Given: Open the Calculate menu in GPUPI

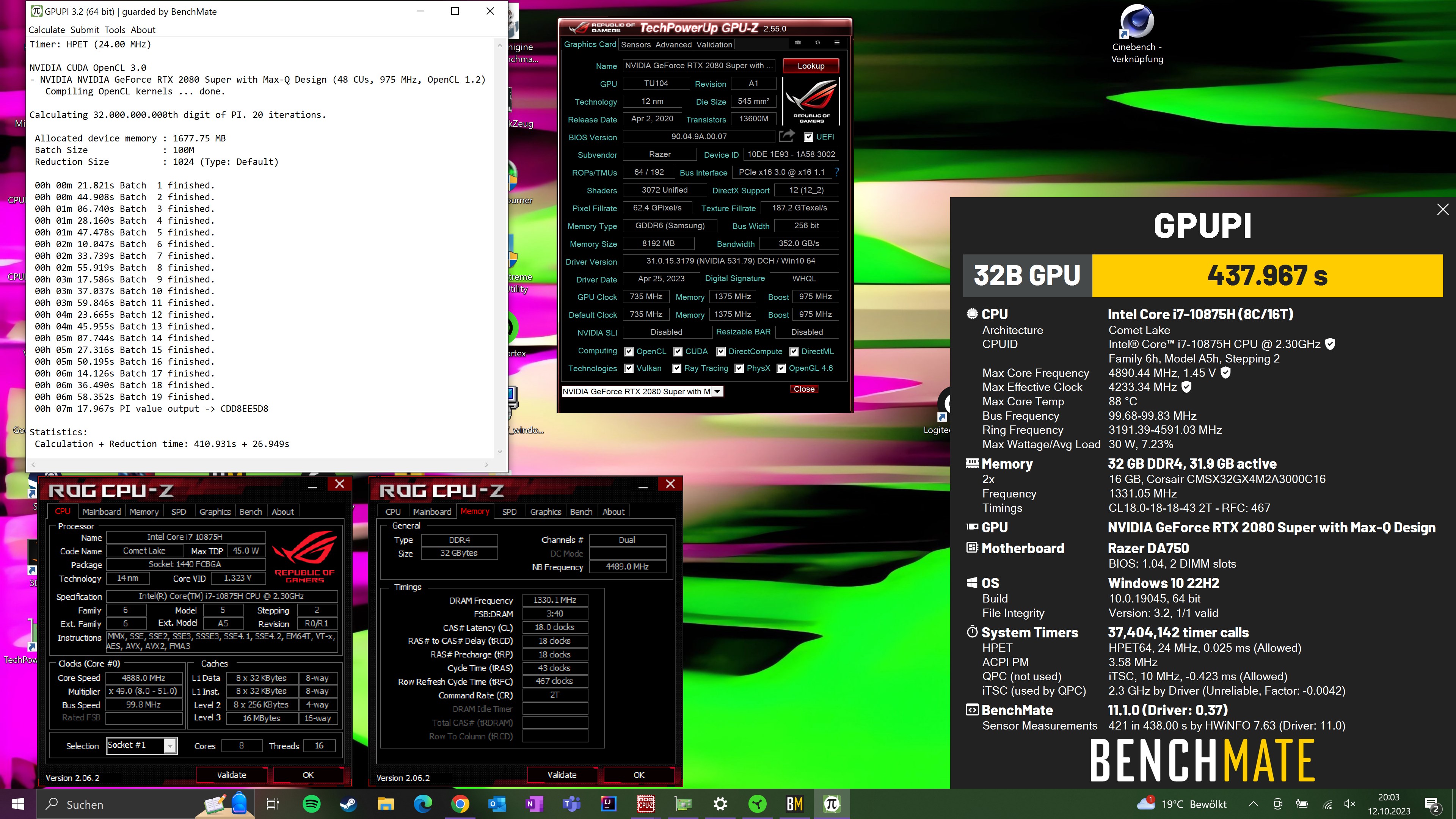Looking at the screenshot, I should tap(47, 30).
